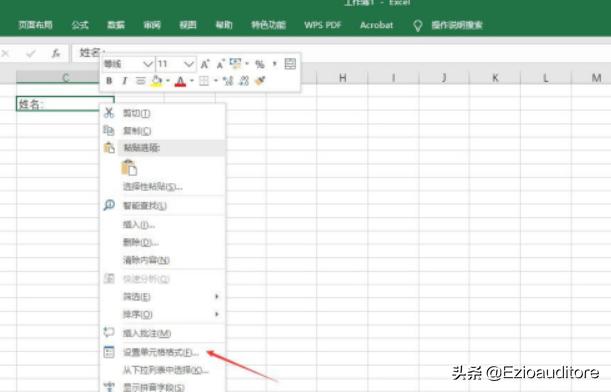Choose 插入批注(M) from the context menu
The width and height of the screenshot is (611, 392).
click(x=163, y=333)
